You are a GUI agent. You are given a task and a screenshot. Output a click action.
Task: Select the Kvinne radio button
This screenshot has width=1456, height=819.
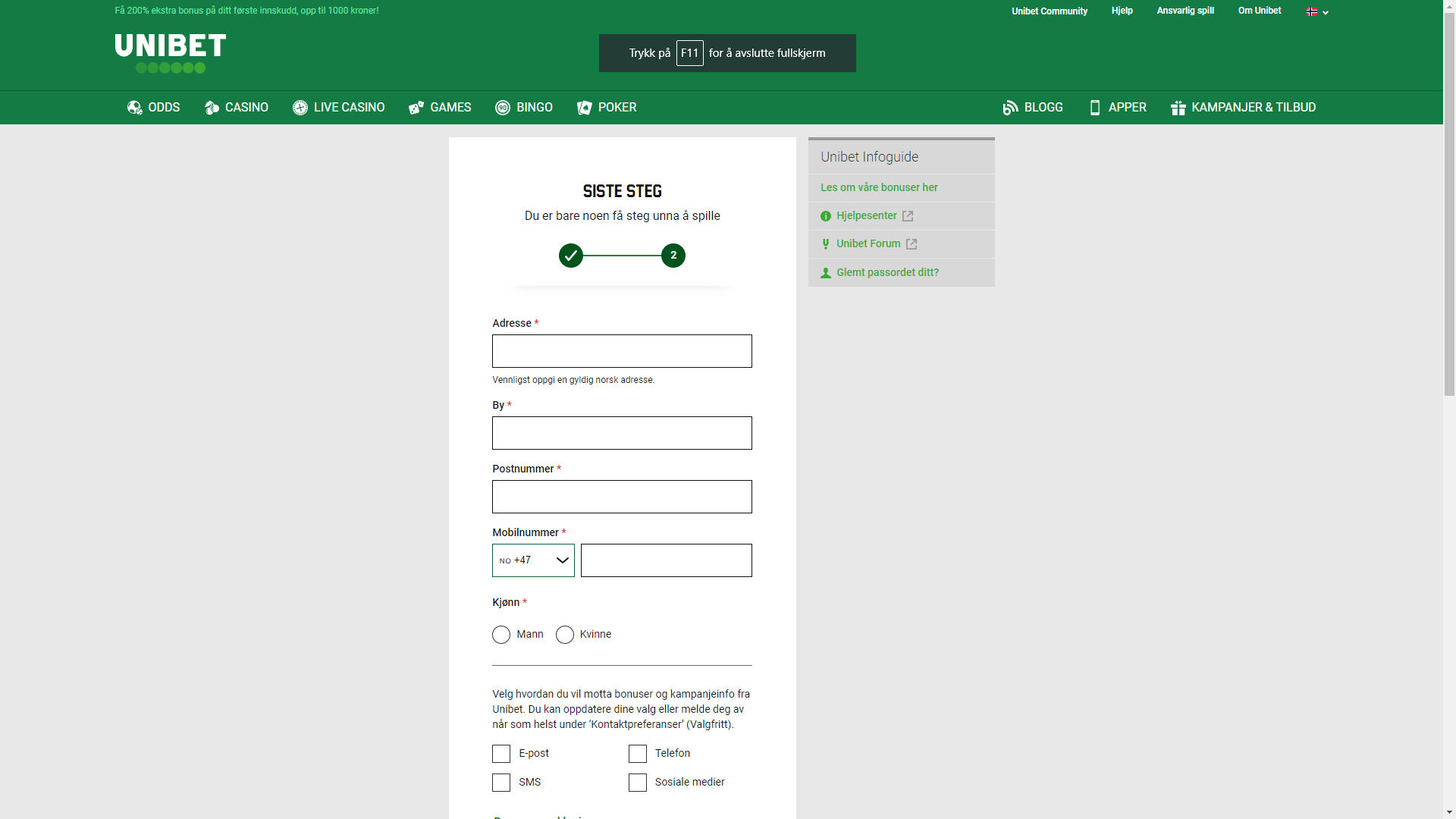click(565, 635)
